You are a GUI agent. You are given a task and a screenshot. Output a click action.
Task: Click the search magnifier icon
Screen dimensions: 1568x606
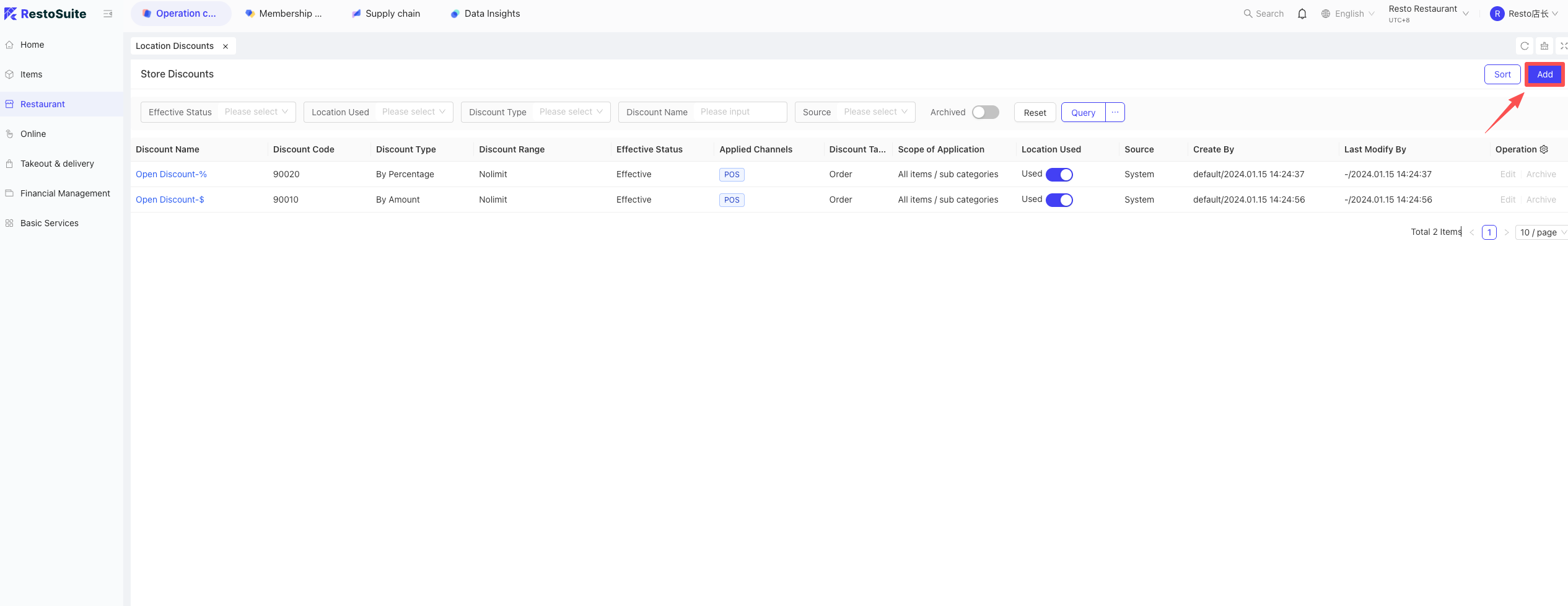(1248, 14)
